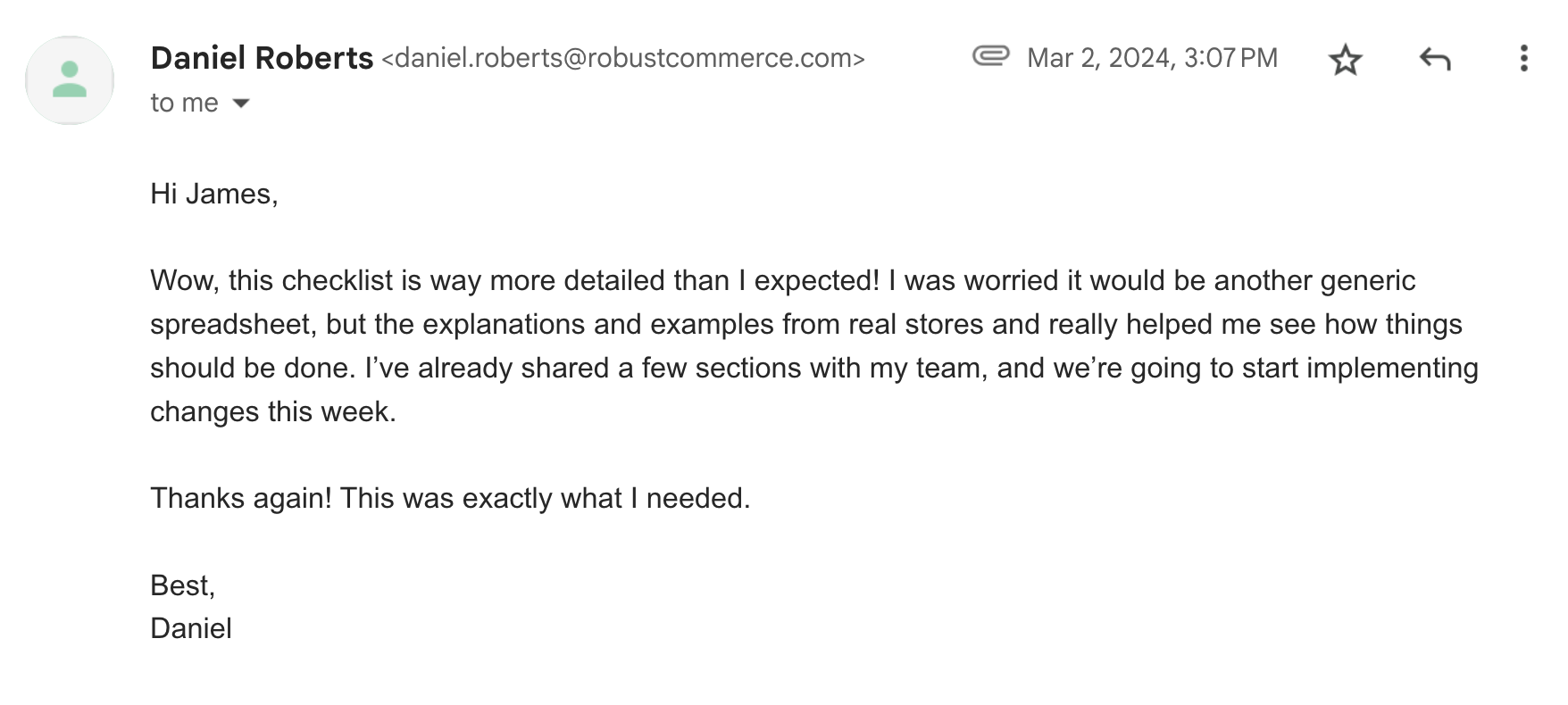
Task: Click the "Thanks again!" sentence
Action: (240, 498)
